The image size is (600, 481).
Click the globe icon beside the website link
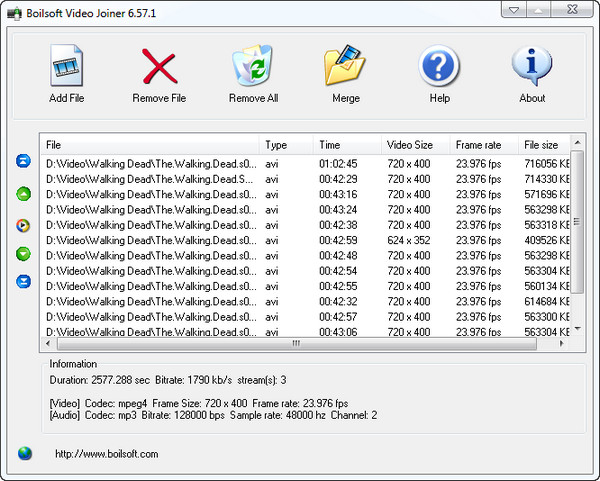pyautogui.click(x=25, y=453)
